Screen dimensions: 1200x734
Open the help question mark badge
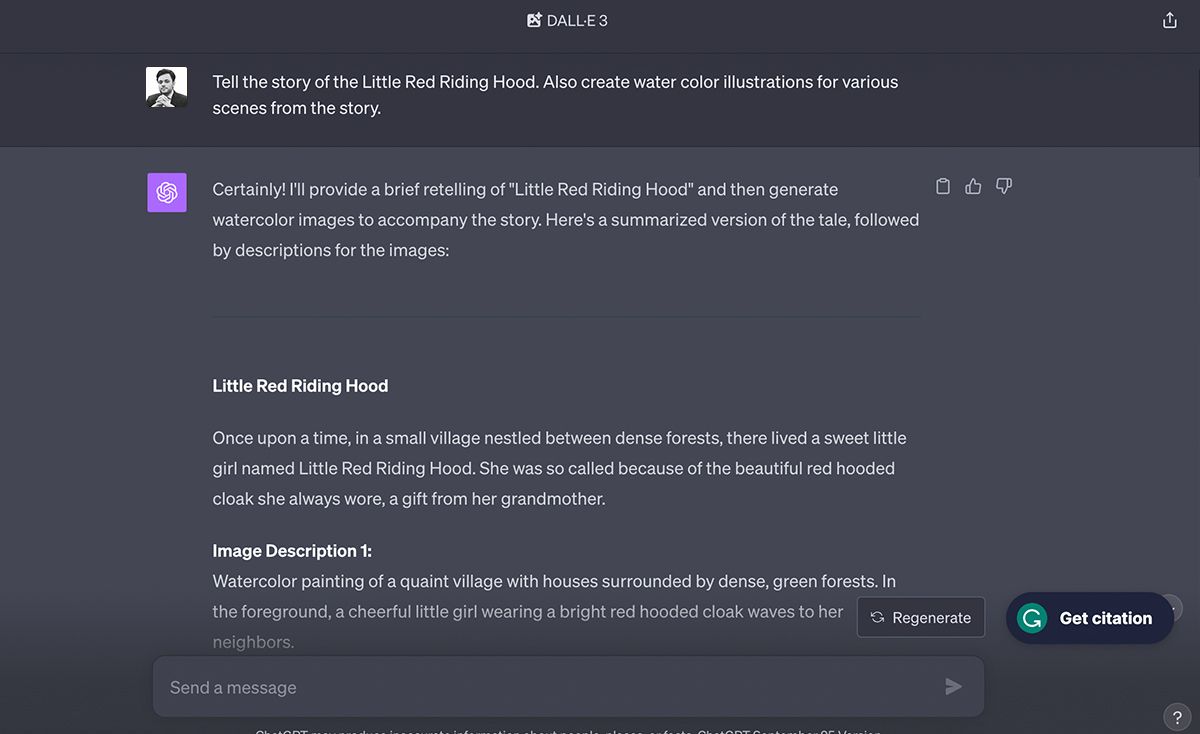click(x=1177, y=716)
